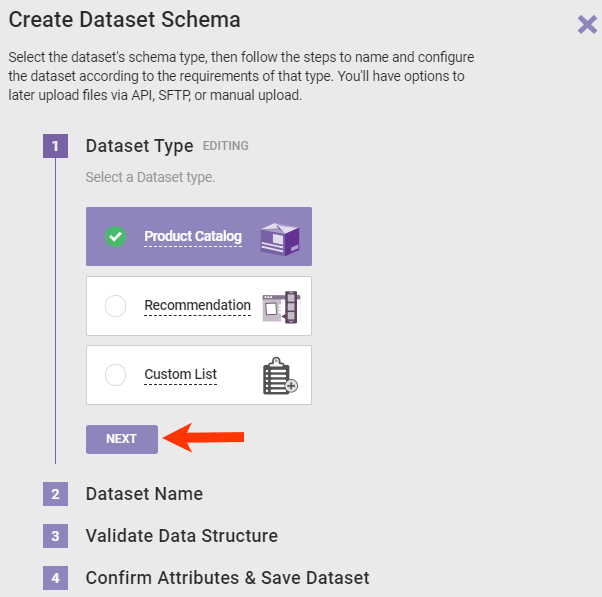Expand Confirm Attributes & Save Dataset step

click(227, 578)
